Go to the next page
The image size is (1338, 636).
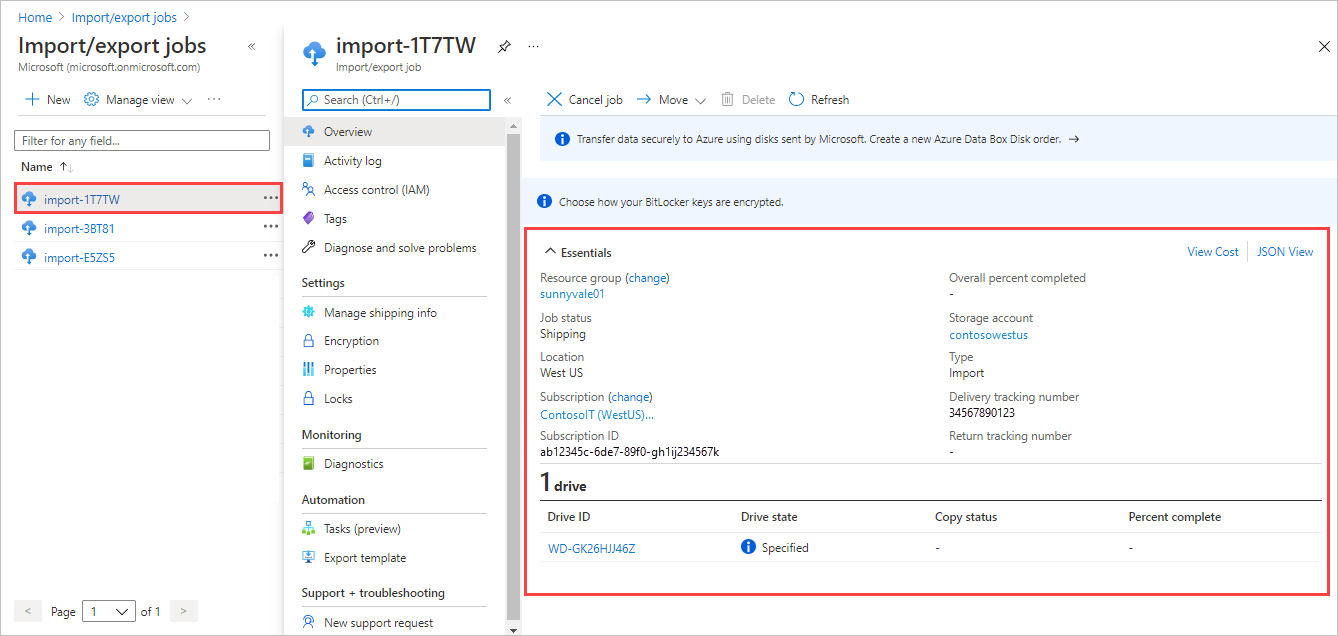click(x=184, y=611)
